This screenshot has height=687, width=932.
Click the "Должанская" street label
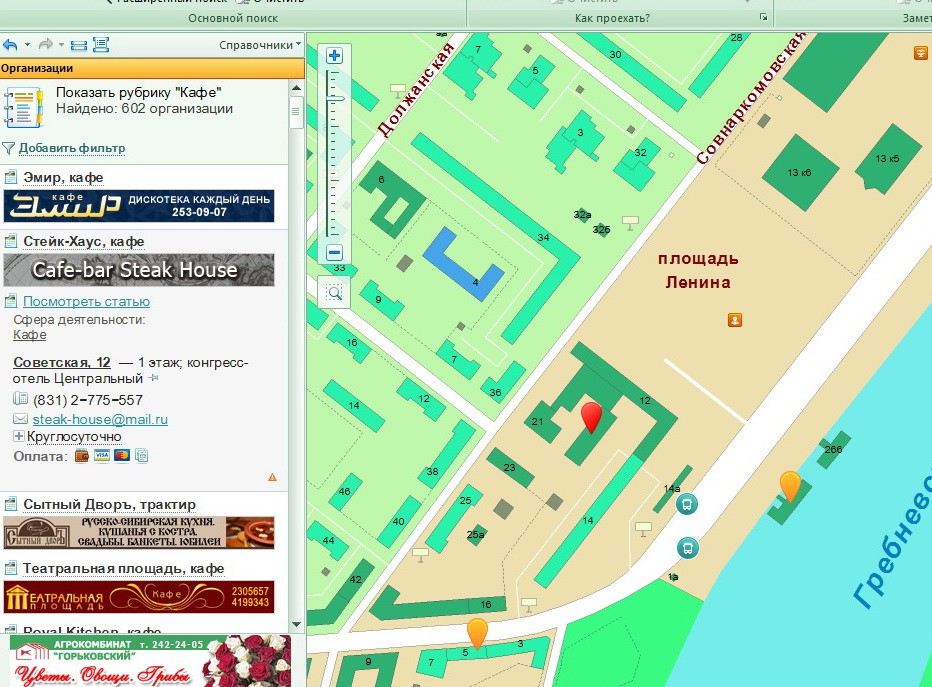click(416, 89)
